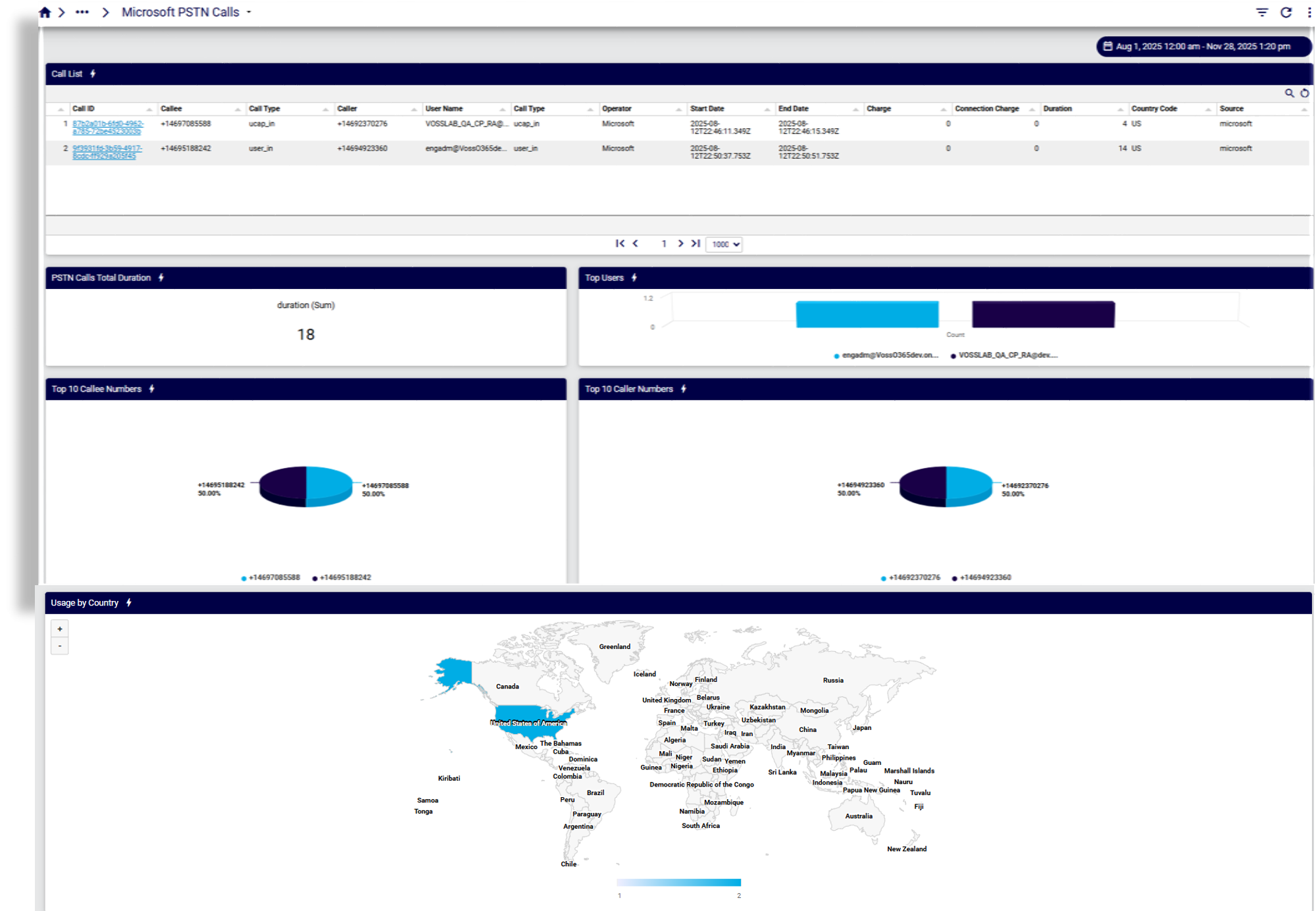The height and width of the screenshot is (911, 1316).
Task: Click the lightning icon next to Call List
Action: [93, 74]
